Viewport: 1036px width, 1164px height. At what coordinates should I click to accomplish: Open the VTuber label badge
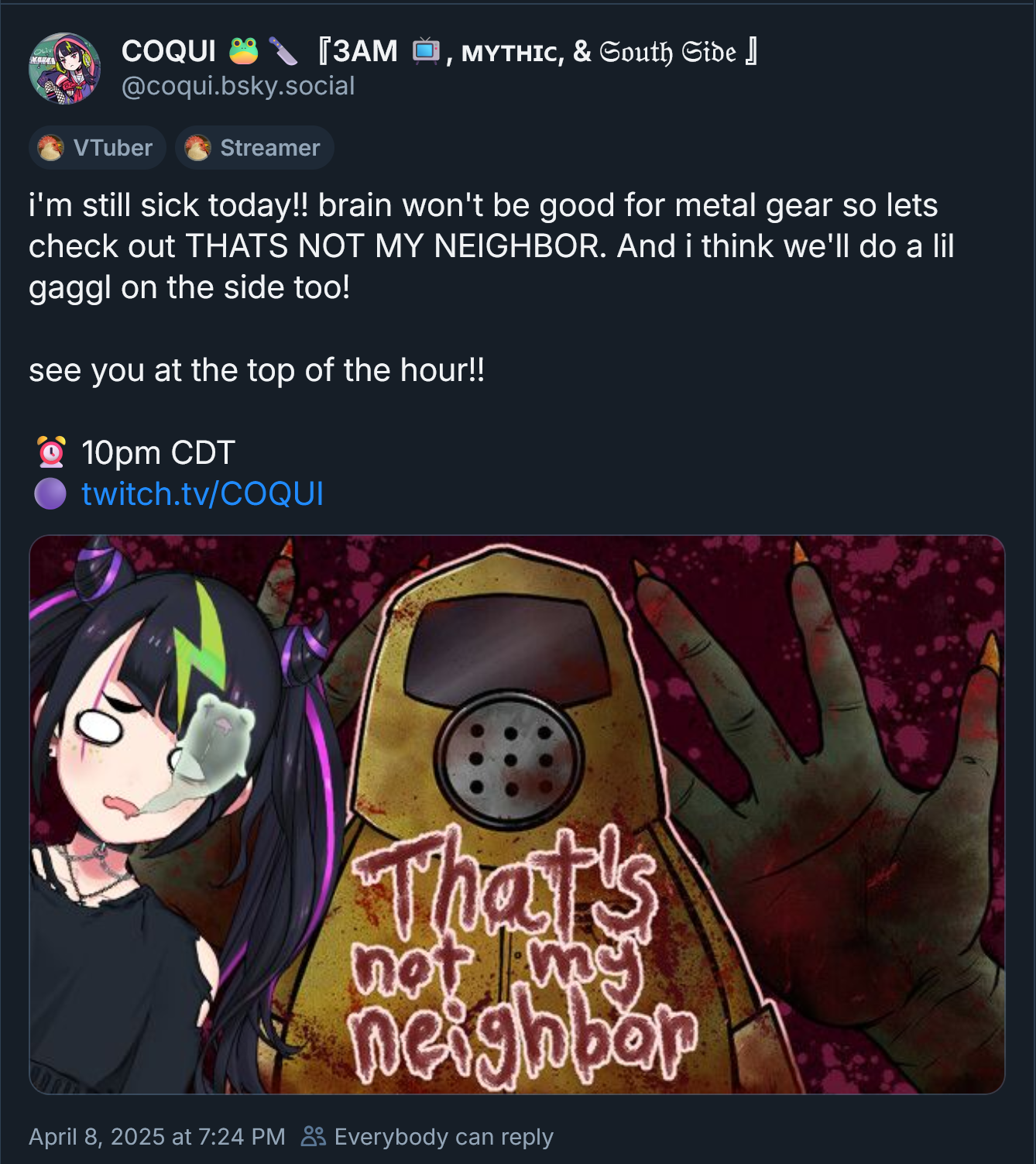tap(98, 148)
